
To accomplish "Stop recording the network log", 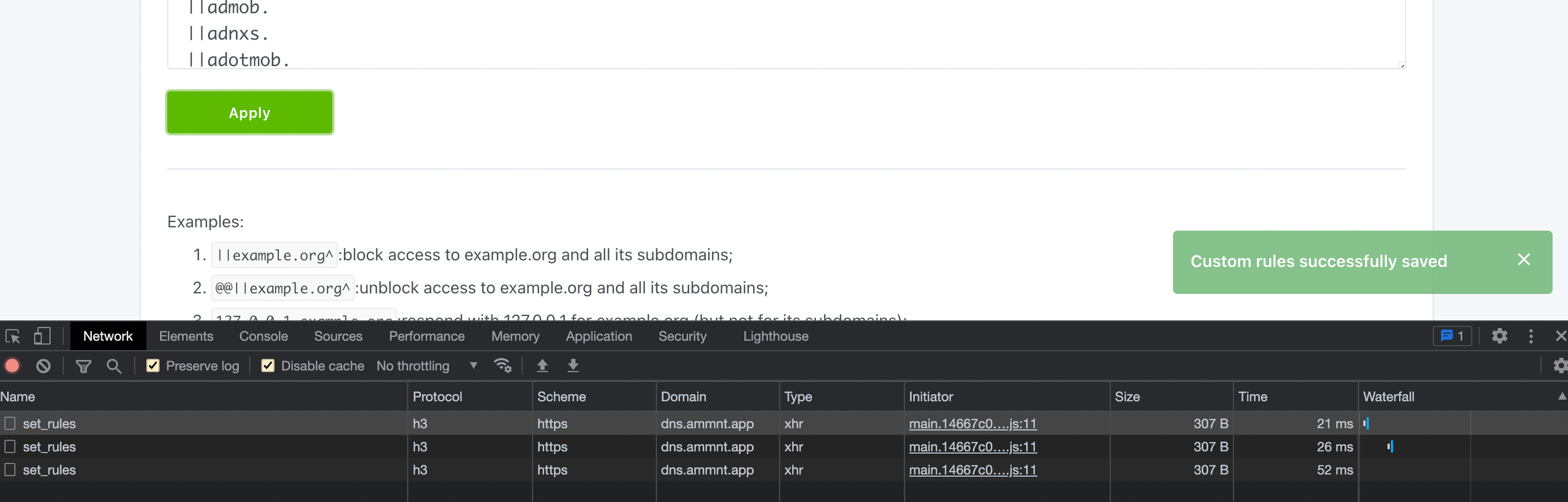I will [x=12, y=365].
